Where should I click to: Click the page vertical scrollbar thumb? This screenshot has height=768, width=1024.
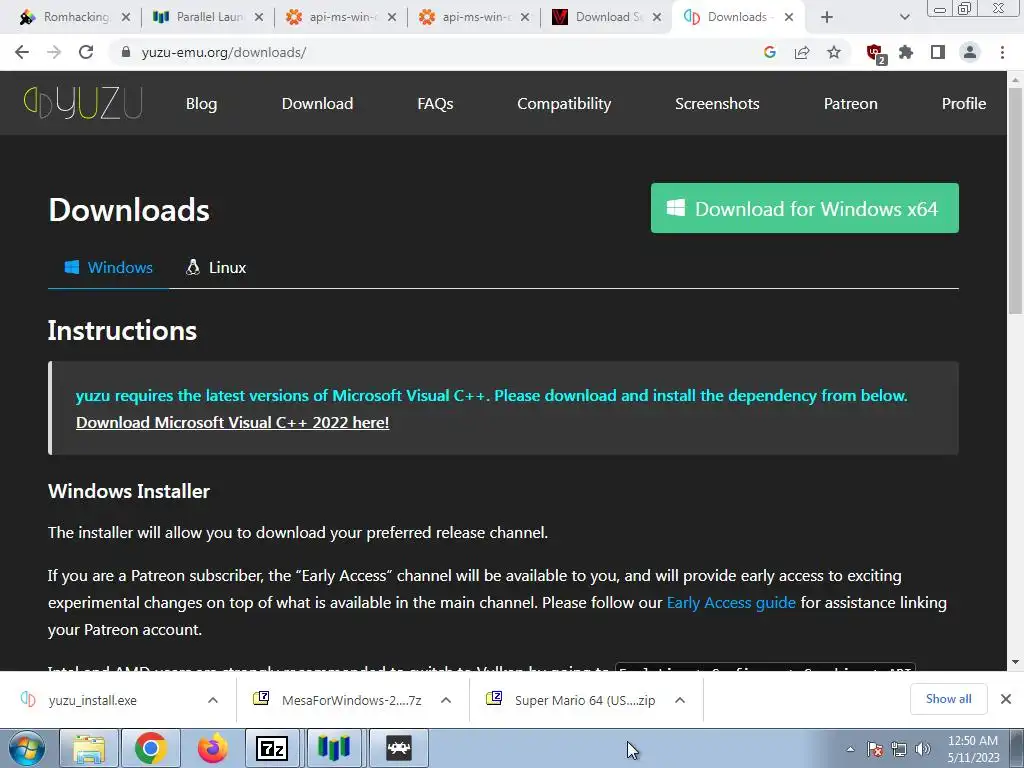[x=1015, y=202]
